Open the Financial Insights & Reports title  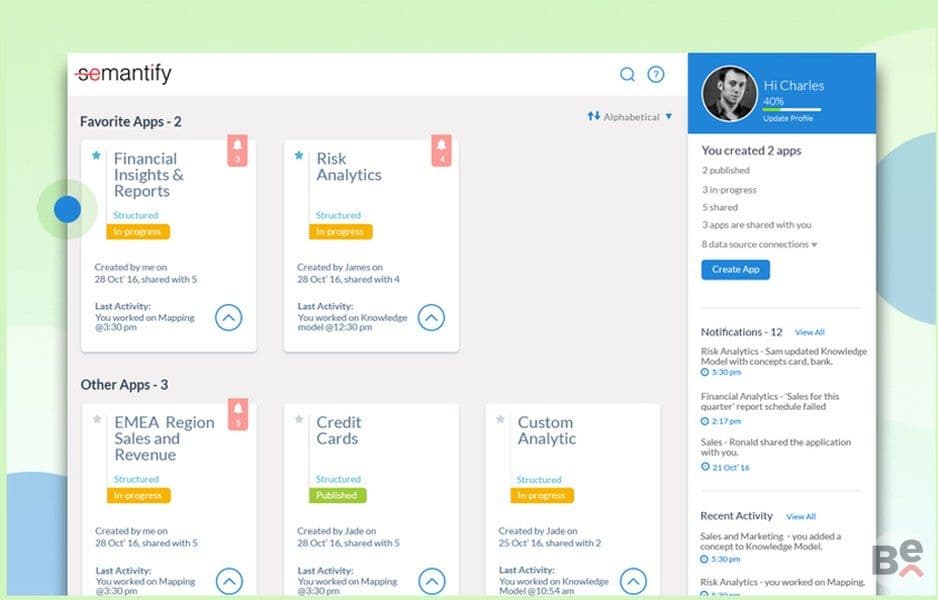(149, 175)
